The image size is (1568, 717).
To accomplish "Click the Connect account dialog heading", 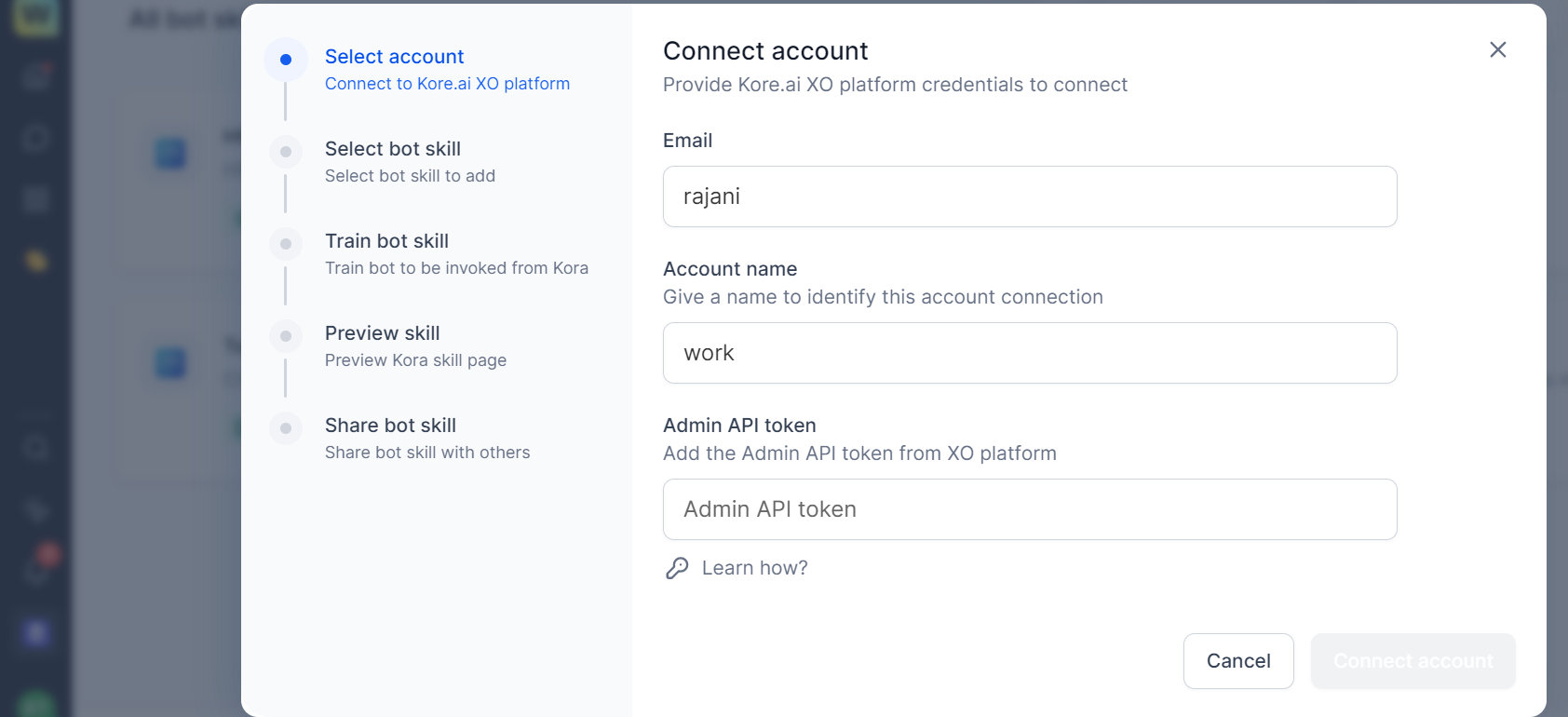I will click(765, 51).
